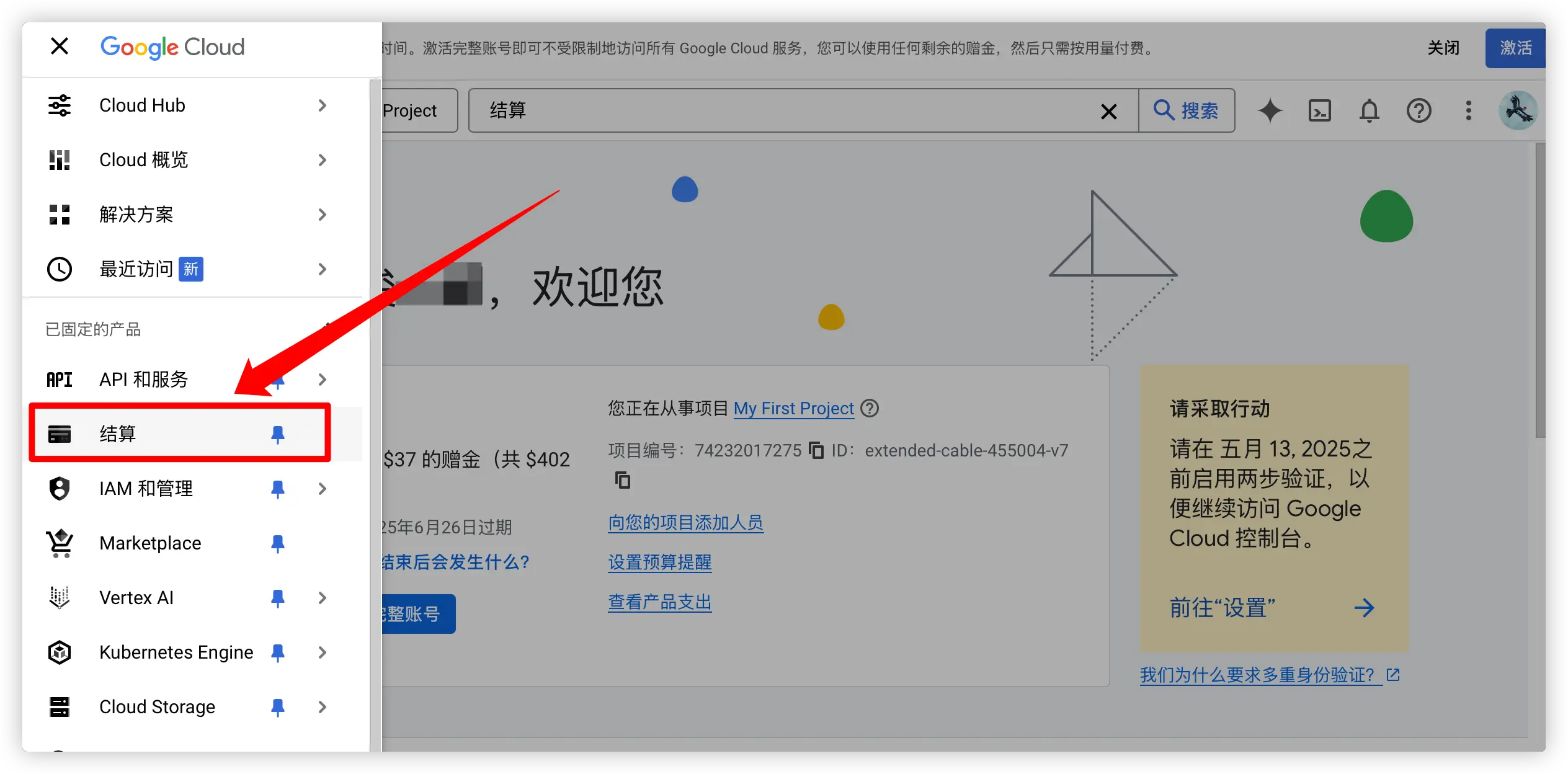Open the My First Project link
This screenshot has height=774, width=1568.
pos(794,408)
